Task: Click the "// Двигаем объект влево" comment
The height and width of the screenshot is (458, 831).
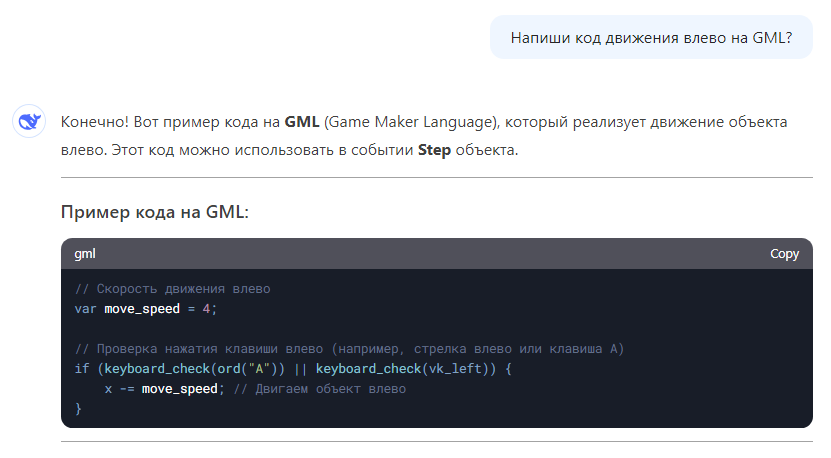Action: [x=320, y=388]
